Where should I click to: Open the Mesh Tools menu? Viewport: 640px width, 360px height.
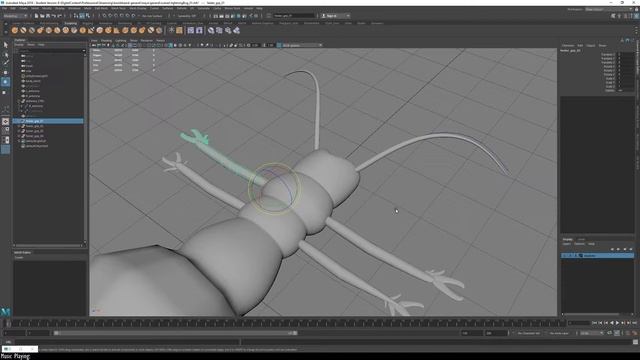coord(118,8)
